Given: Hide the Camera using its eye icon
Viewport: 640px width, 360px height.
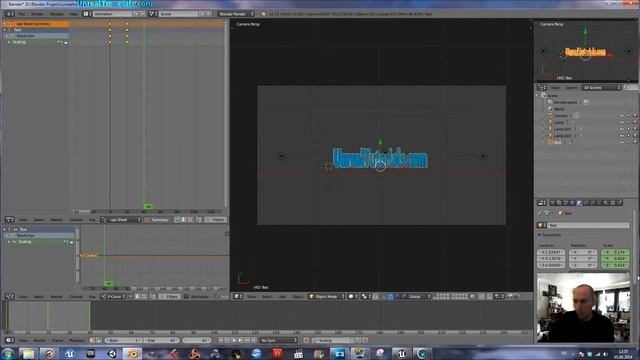Looking at the screenshot, I should [622, 116].
